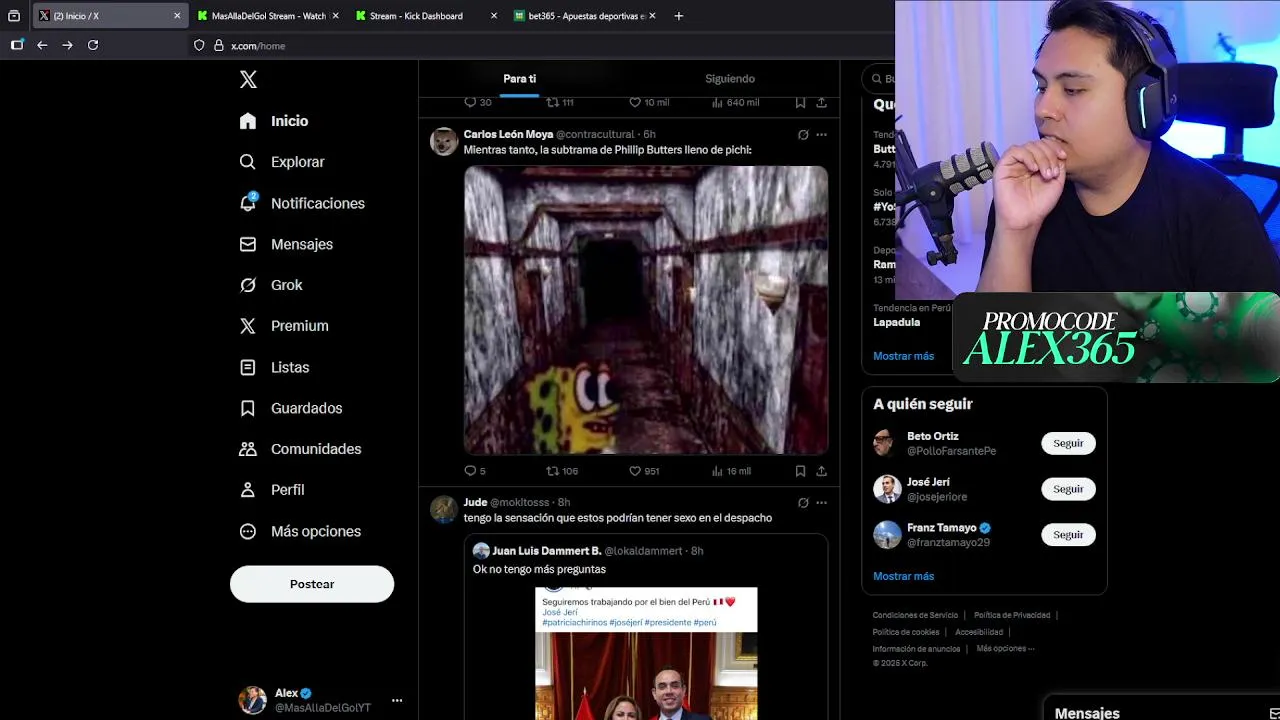Open browser tab list dropdown
Screen dimensions: 1280x720
pos(14,16)
